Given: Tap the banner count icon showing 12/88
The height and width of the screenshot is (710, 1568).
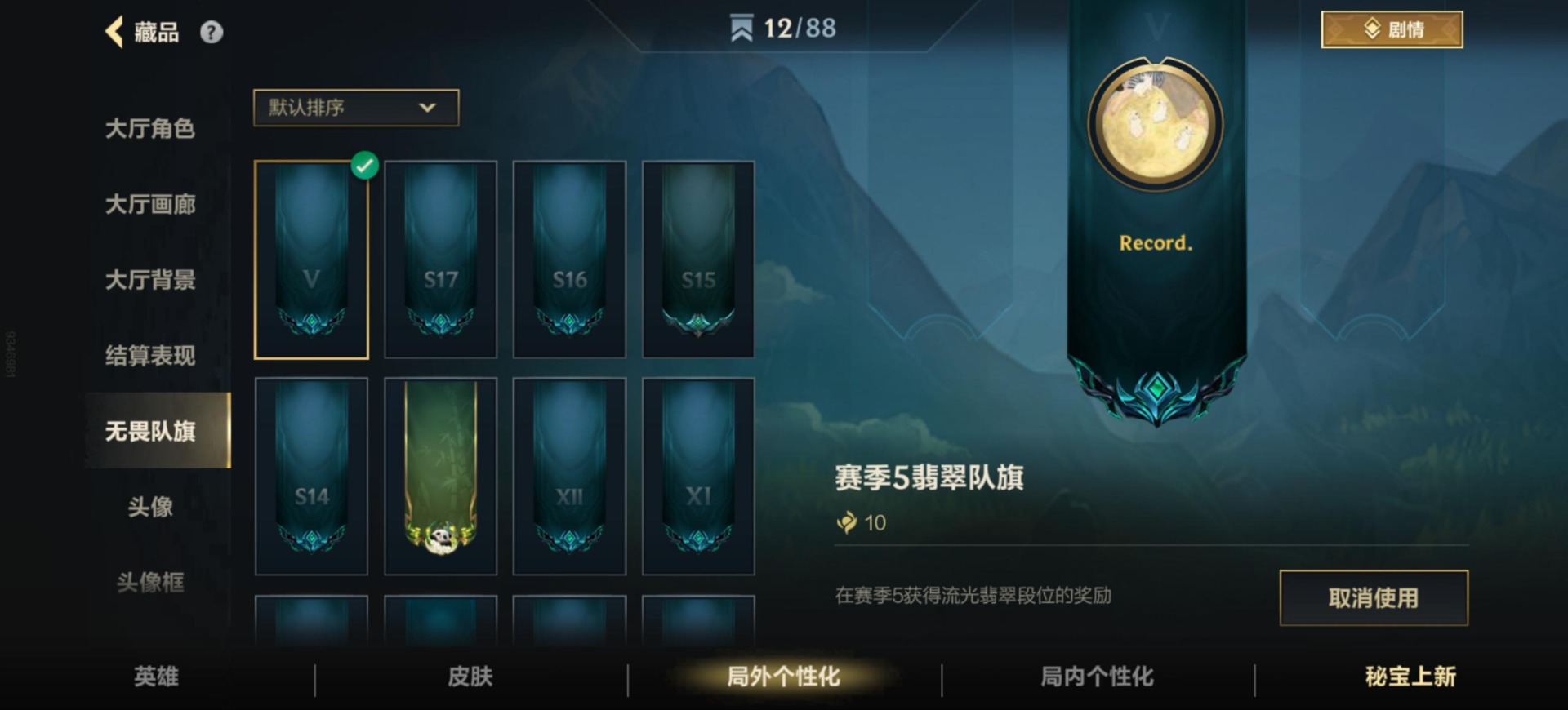Looking at the screenshot, I should click(742, 29).
